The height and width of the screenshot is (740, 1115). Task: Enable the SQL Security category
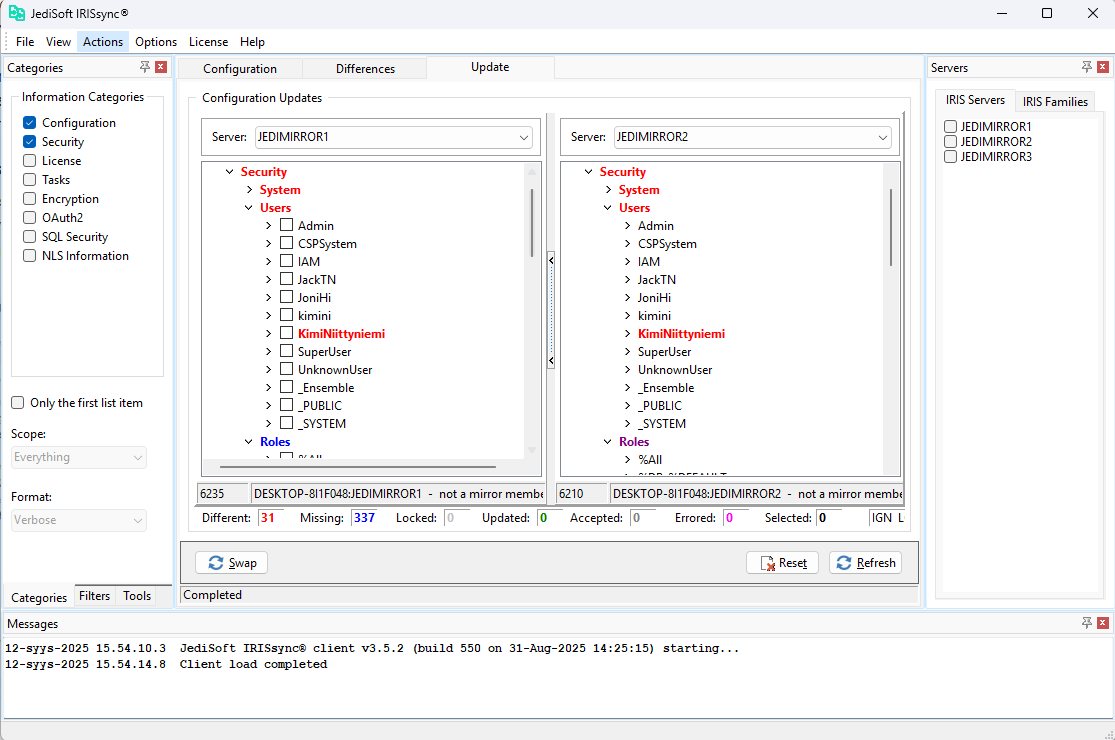click(30, 236)
